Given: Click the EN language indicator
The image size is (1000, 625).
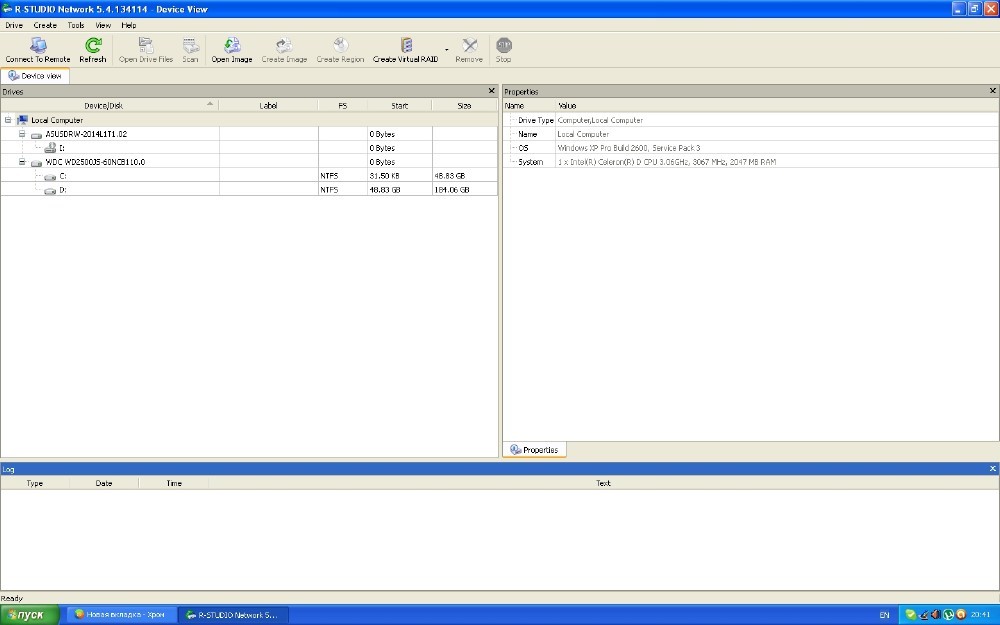Looking at the screenshot, I should [x=884, y=615].
